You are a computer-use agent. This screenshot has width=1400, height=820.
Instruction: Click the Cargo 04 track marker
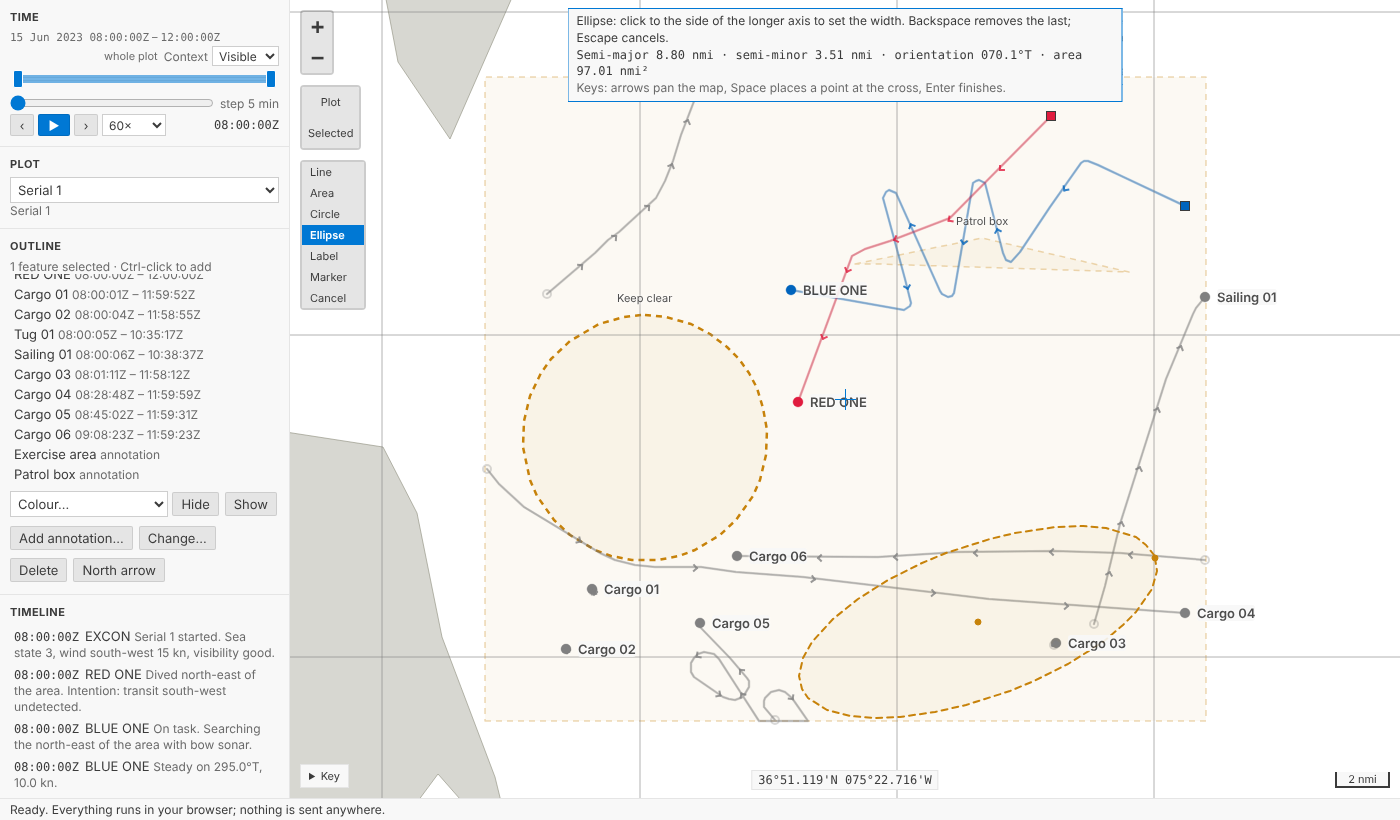click(1185, 613)
